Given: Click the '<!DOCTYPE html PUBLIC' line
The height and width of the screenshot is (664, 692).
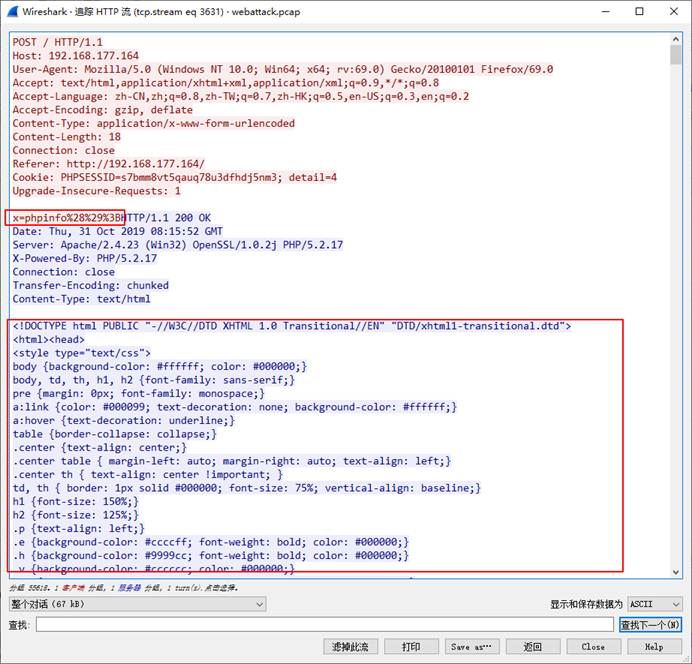Looking at the screenshot, I should pyautogui.click(x=292, y=326).
